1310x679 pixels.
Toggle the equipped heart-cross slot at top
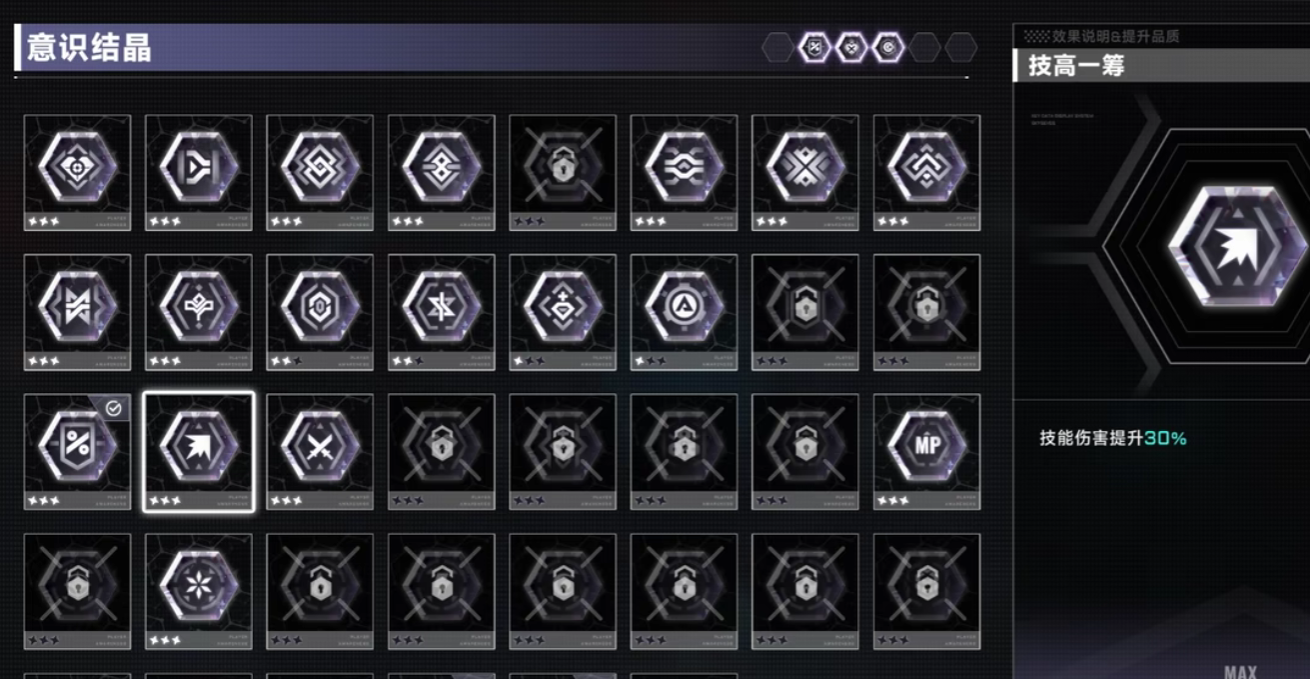pyautogui.click(x=852, y=47)
